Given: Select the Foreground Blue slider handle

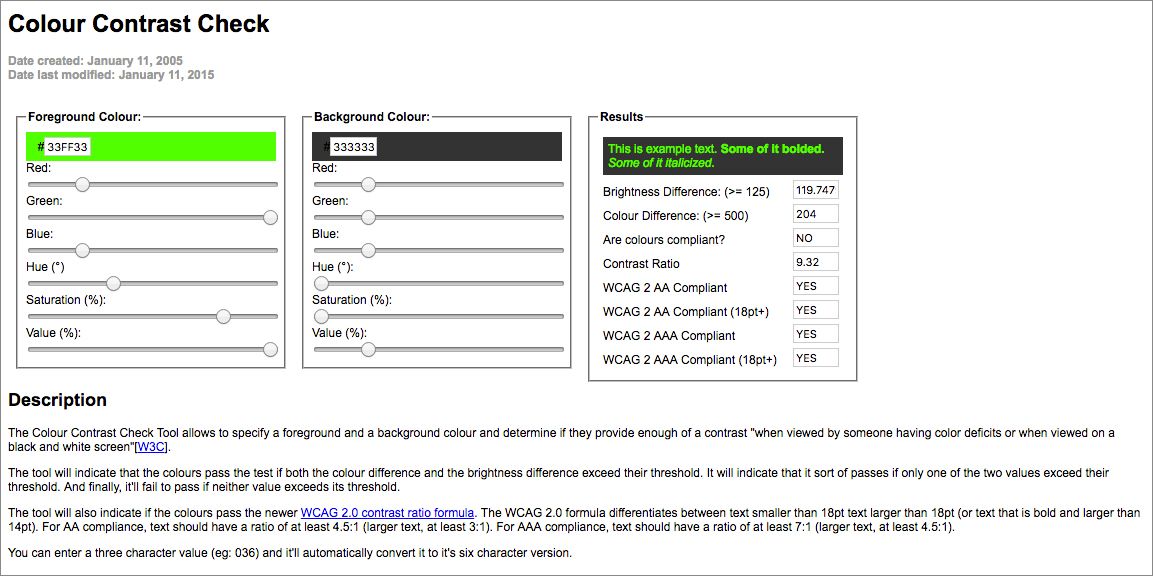Looking at the screenshot, I should point(82,251).
